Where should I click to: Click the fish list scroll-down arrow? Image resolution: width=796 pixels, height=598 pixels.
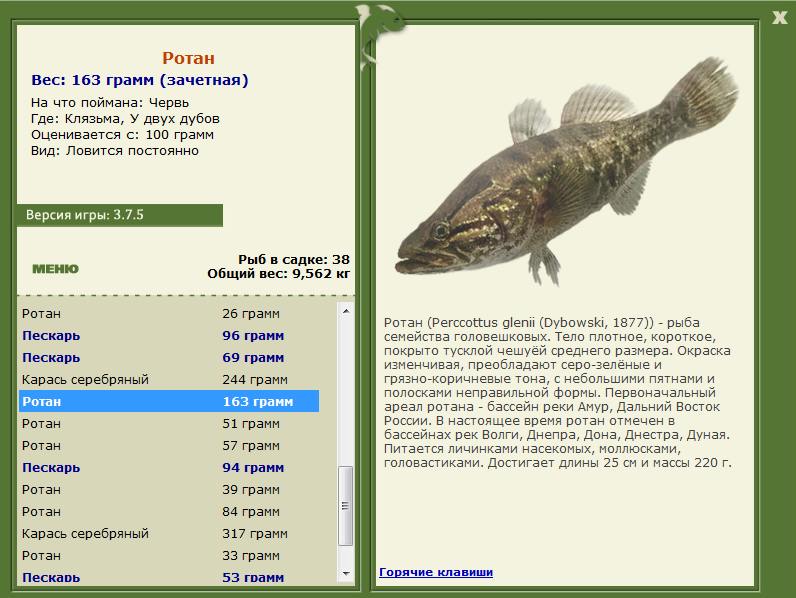[x=346, y=574]
